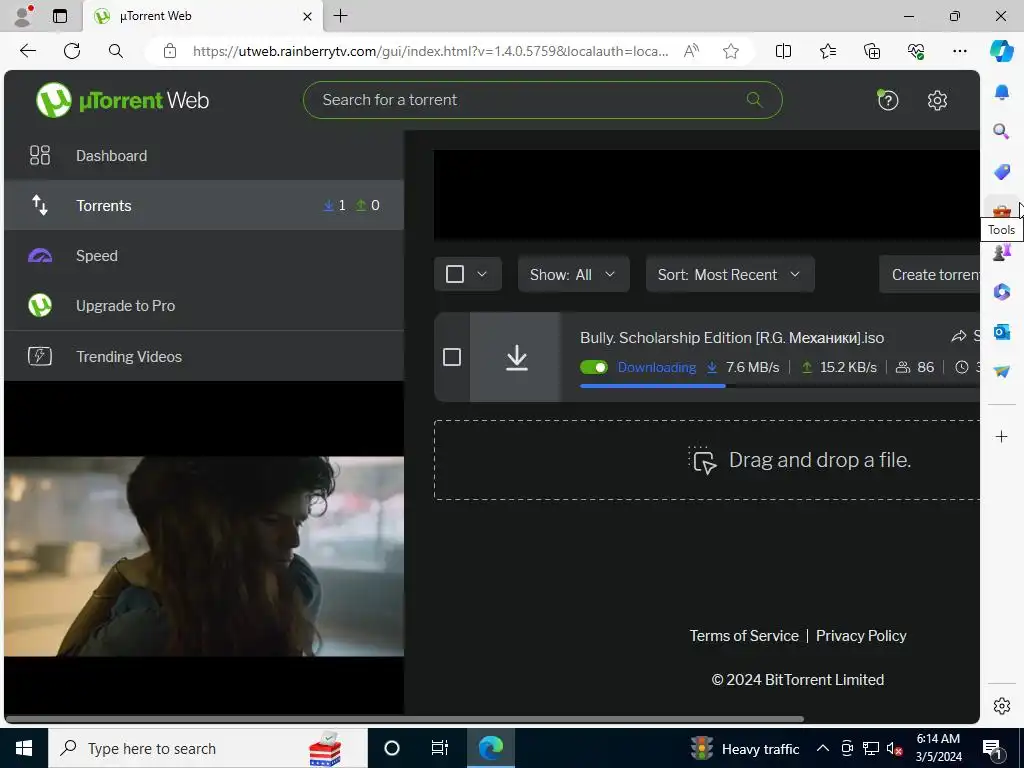Open Upgrade to Pro menu item
This screenshot has width=1024, height=768.
204,305
